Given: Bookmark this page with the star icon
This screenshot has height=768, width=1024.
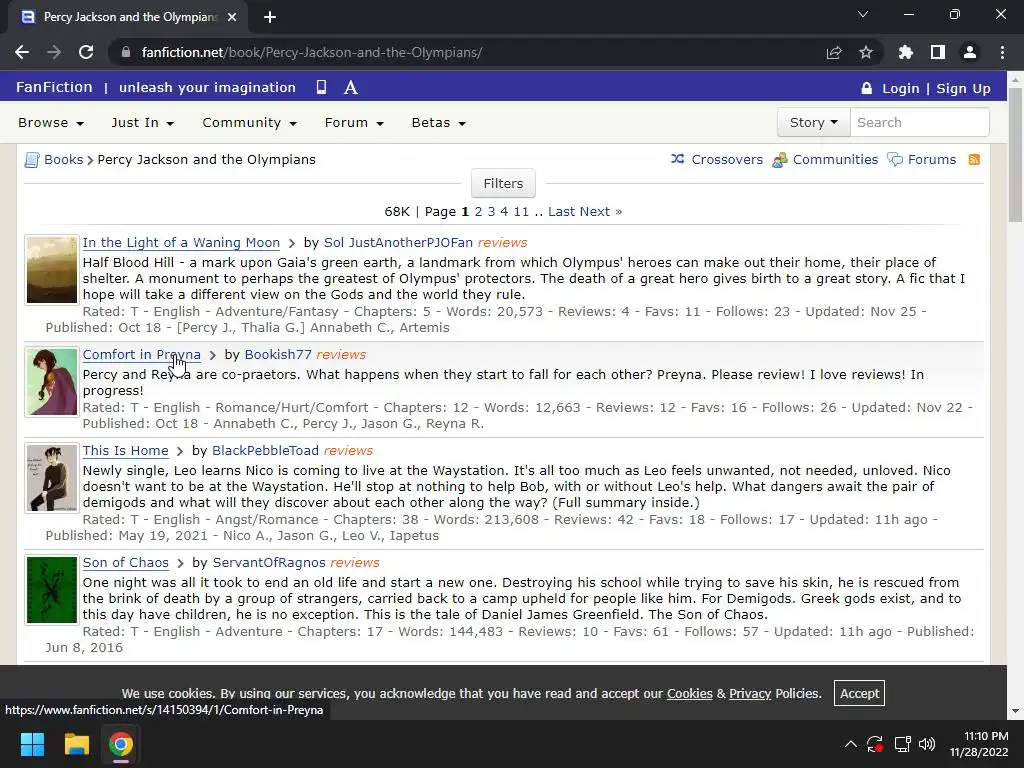Looking at the screenshot, I should pos(866,52).
